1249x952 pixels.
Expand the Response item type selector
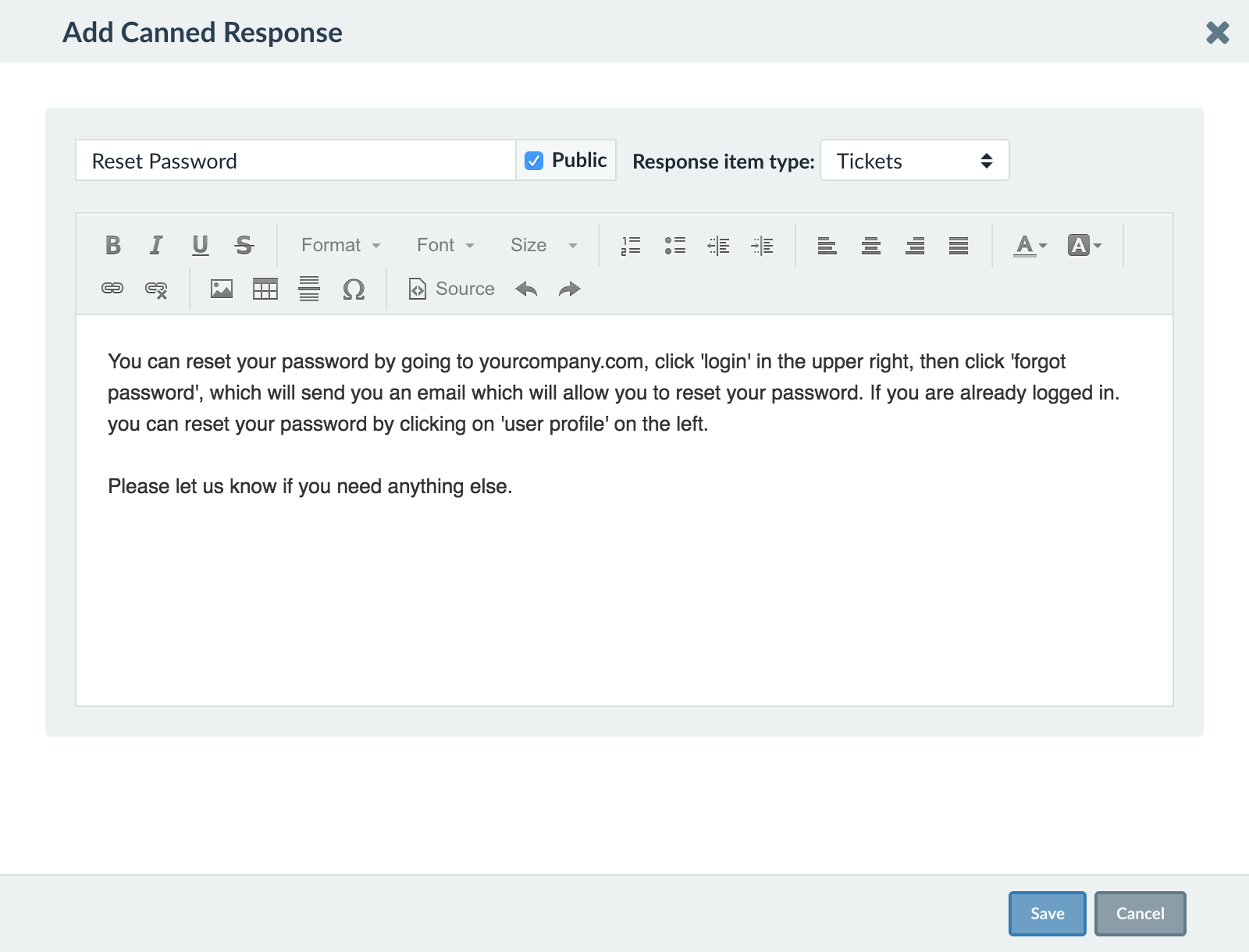pyautogui.click(x=914, y=161)
